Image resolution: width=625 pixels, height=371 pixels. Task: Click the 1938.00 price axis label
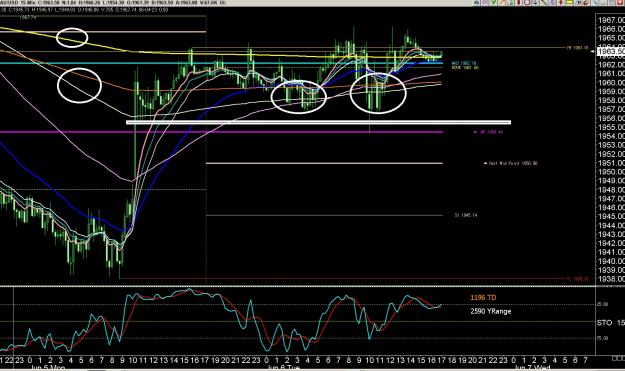(x=611, y=279)
